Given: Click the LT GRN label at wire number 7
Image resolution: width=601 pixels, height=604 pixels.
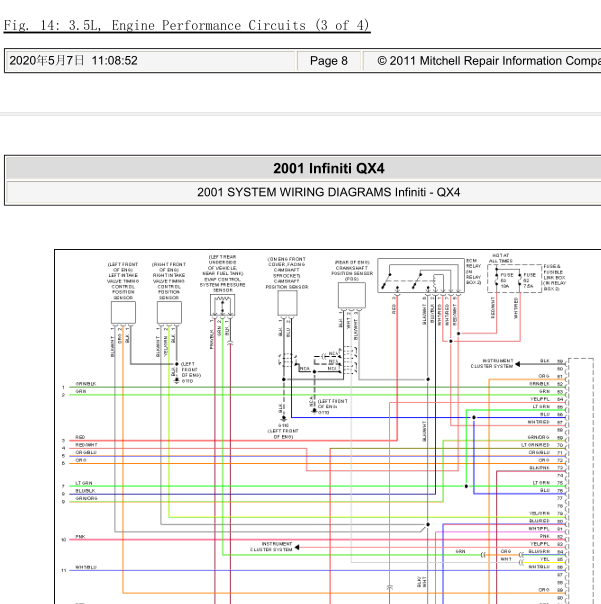Looking at the screenshot, I should tap(84, 483).
